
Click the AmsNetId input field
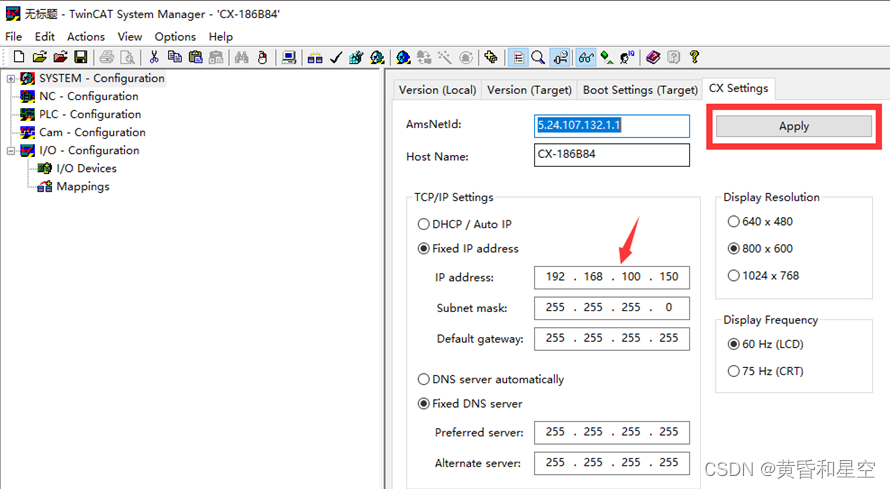pos(612,126)
